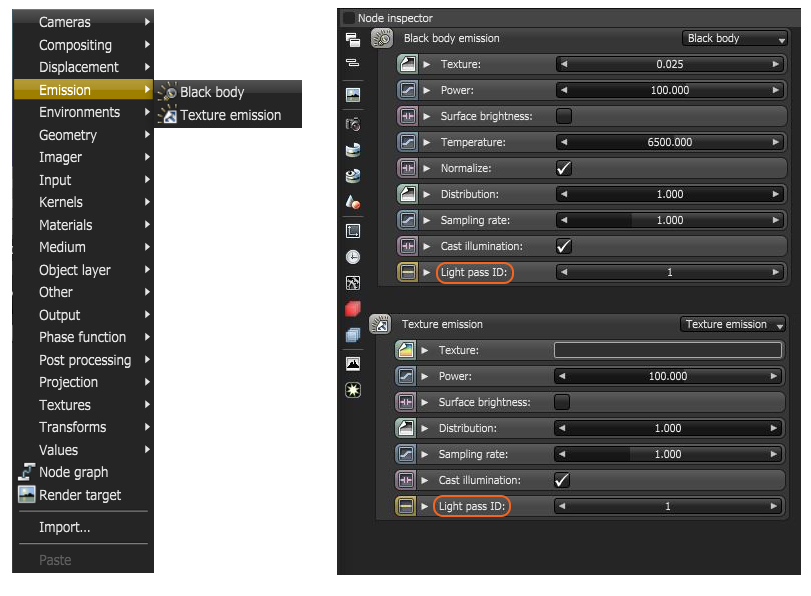Click the starburst icon at bottom of sidebar
The width and height of the screenshot is (811, 596).
coord(352,390)
